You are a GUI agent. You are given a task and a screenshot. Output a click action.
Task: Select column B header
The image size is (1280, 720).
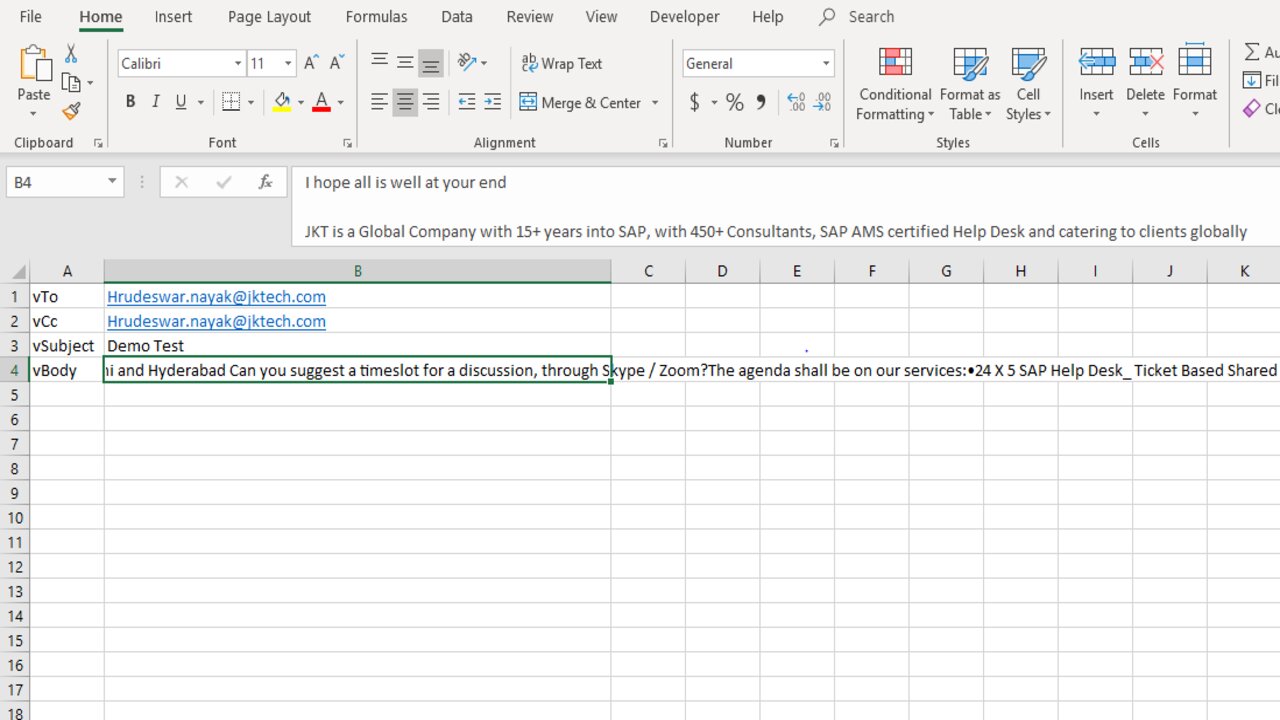tap(357, 271)
